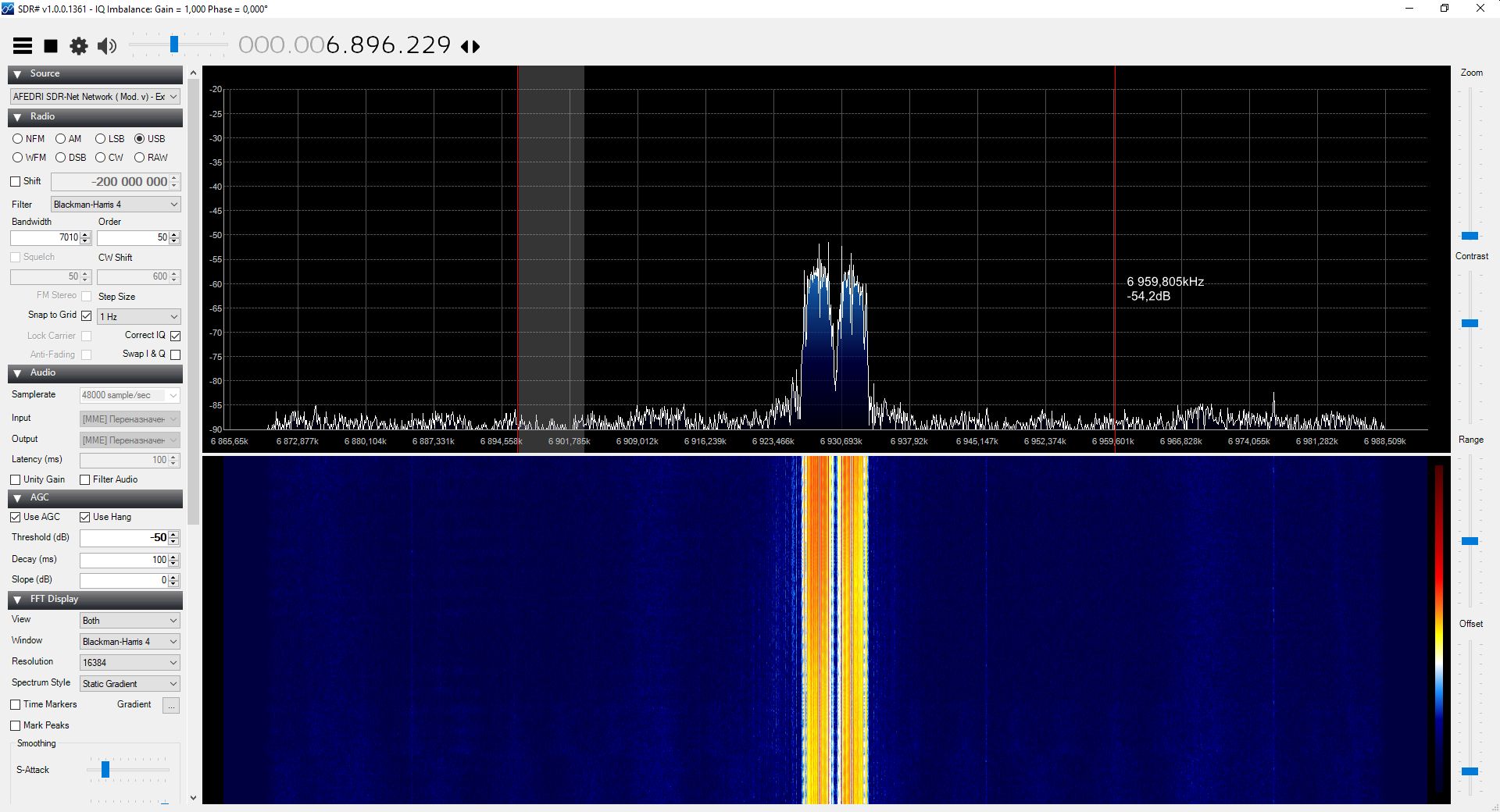Enable the Shift checkbox
The height and width of the screenshot is (812, 1500).
pyautogui.click(x=16, y=181)
